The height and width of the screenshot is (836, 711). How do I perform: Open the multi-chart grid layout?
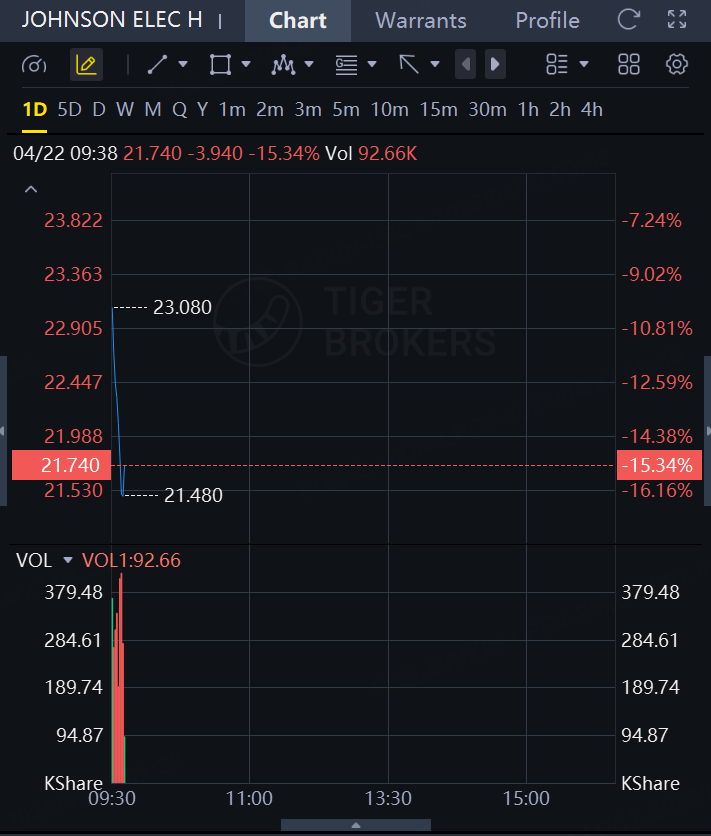pyautogui.click(x=629, y=65)
